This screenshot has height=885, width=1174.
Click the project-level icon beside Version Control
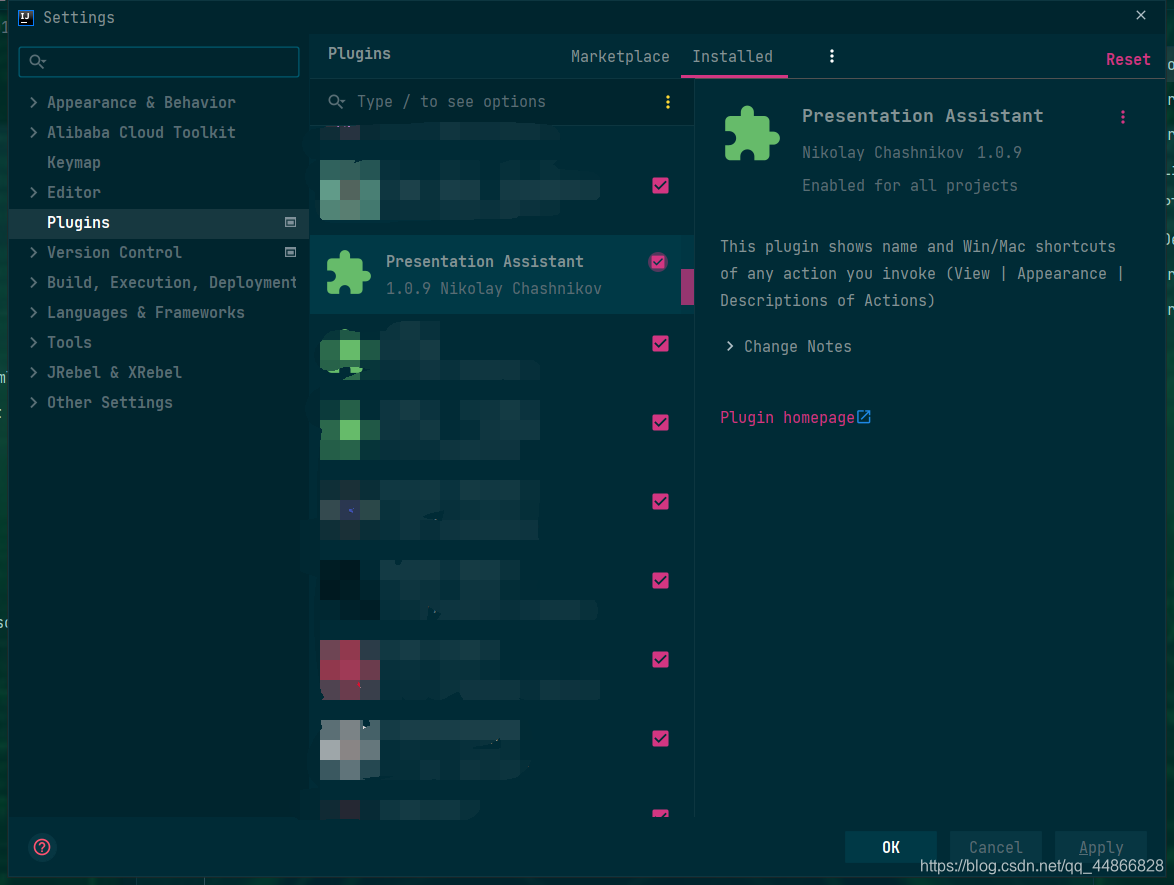pos(291,252)
